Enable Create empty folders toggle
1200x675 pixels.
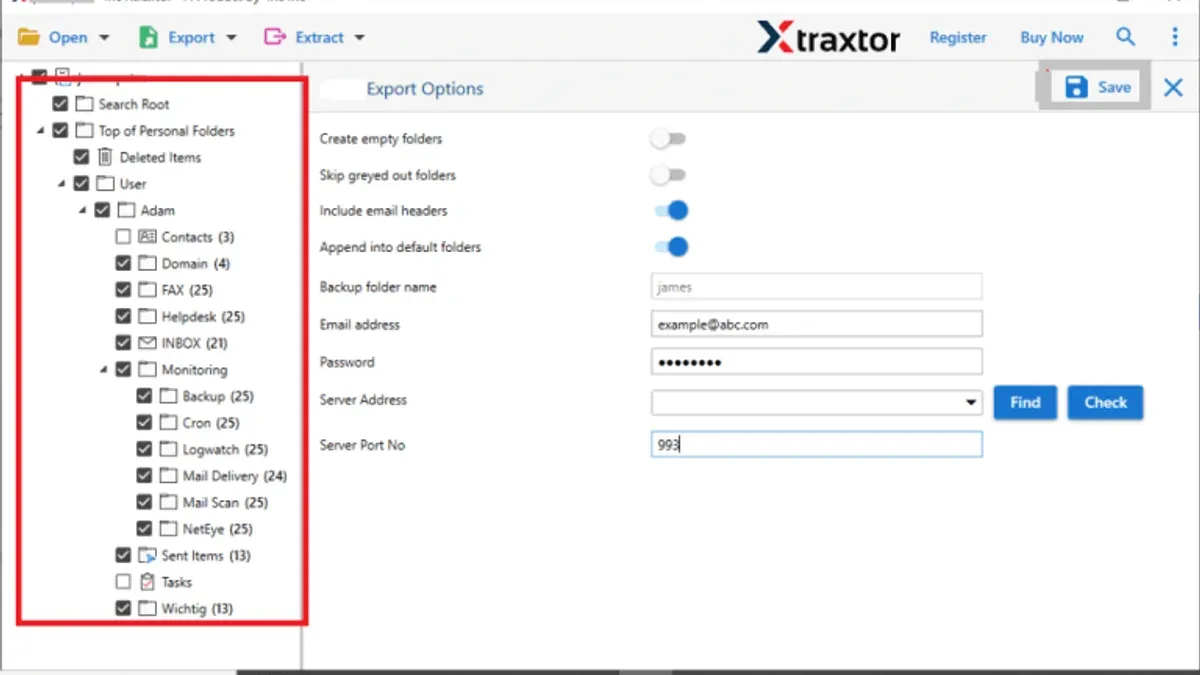[668, 138]
